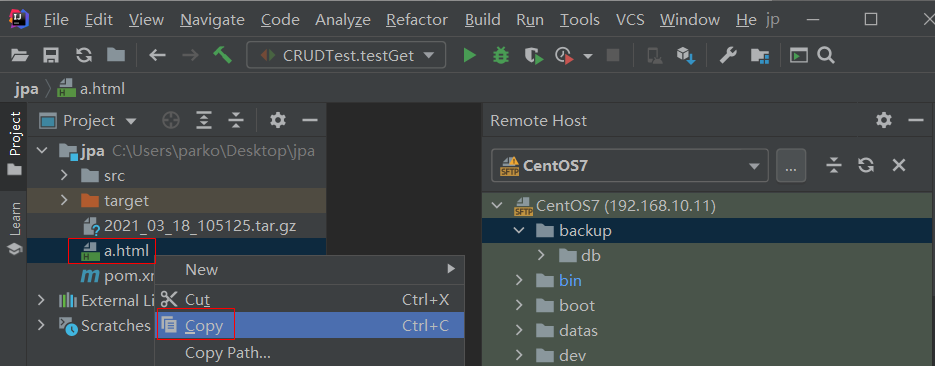Disconnect Remote Host with X icon
This screenshot has width=935, height=366.
899,165
